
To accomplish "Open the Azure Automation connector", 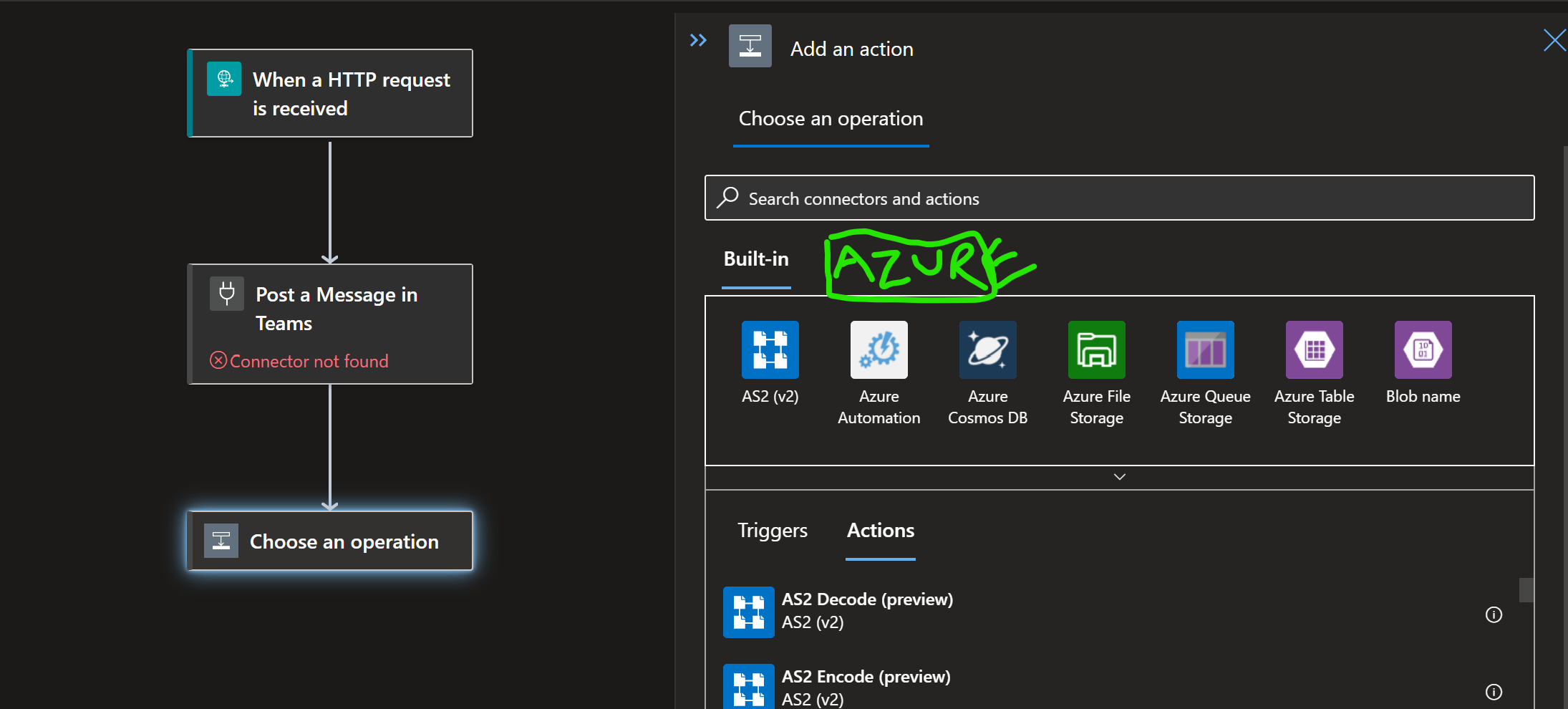I will point(879,350).
